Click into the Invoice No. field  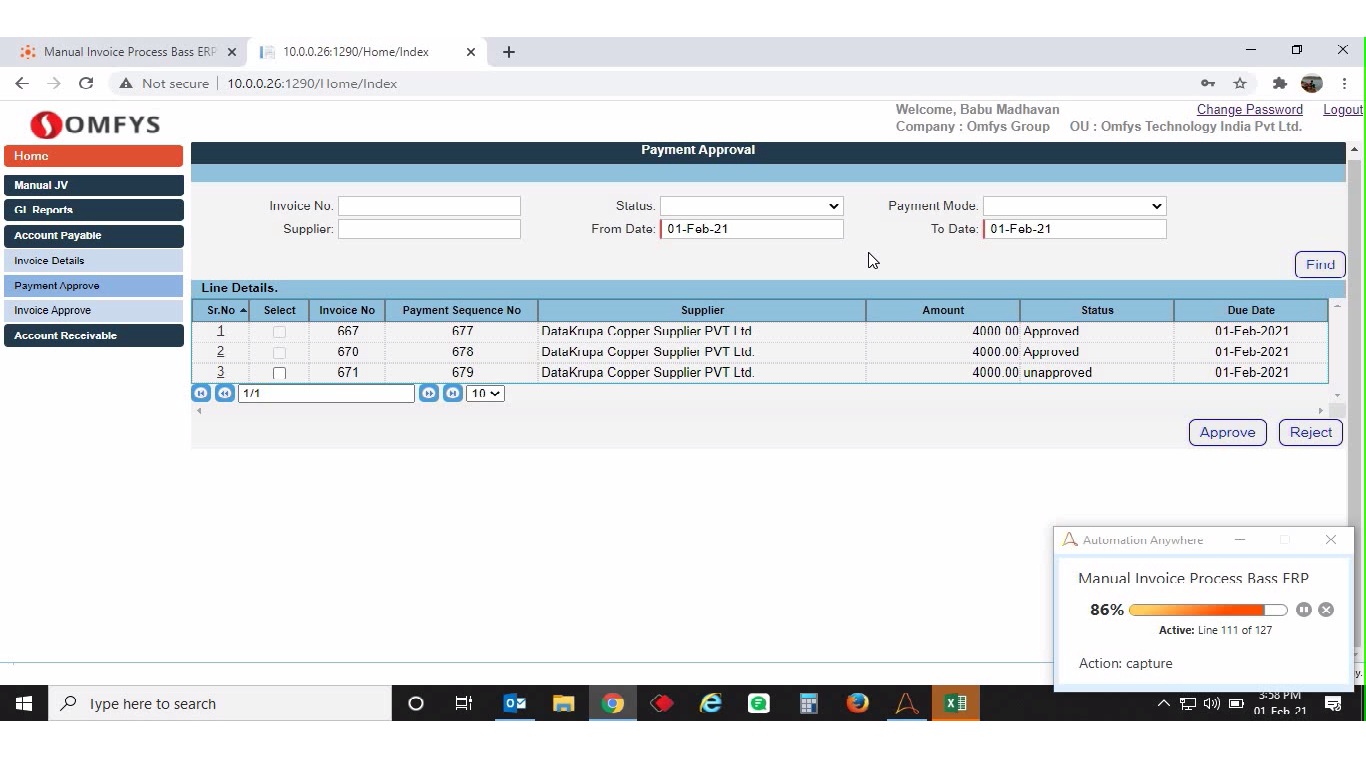click(429, 206)
